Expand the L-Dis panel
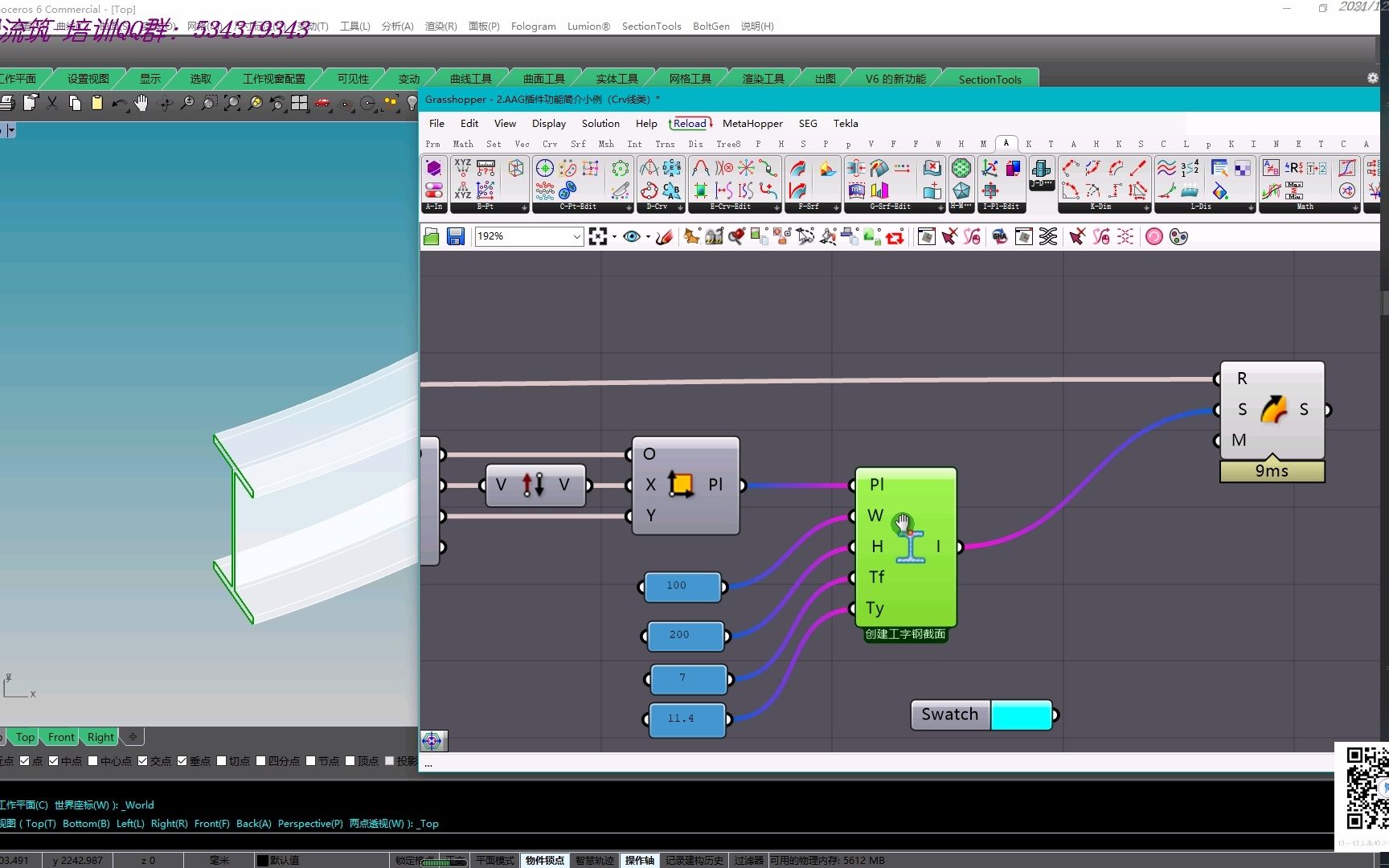This screenshot has width=1389, height=868. point(1251,207)
